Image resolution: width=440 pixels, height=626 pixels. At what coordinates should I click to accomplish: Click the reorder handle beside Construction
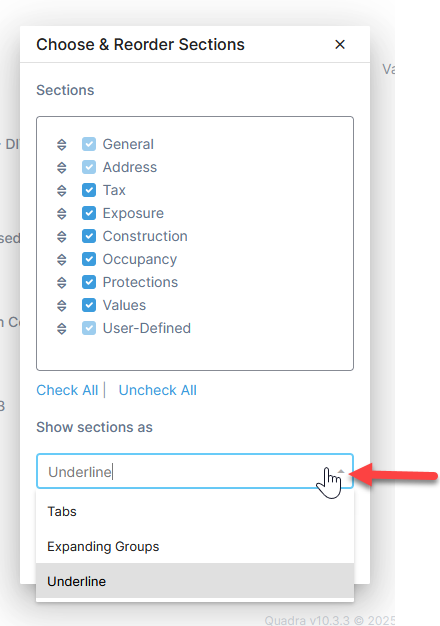pyautogui.click(x=61, y=237)
